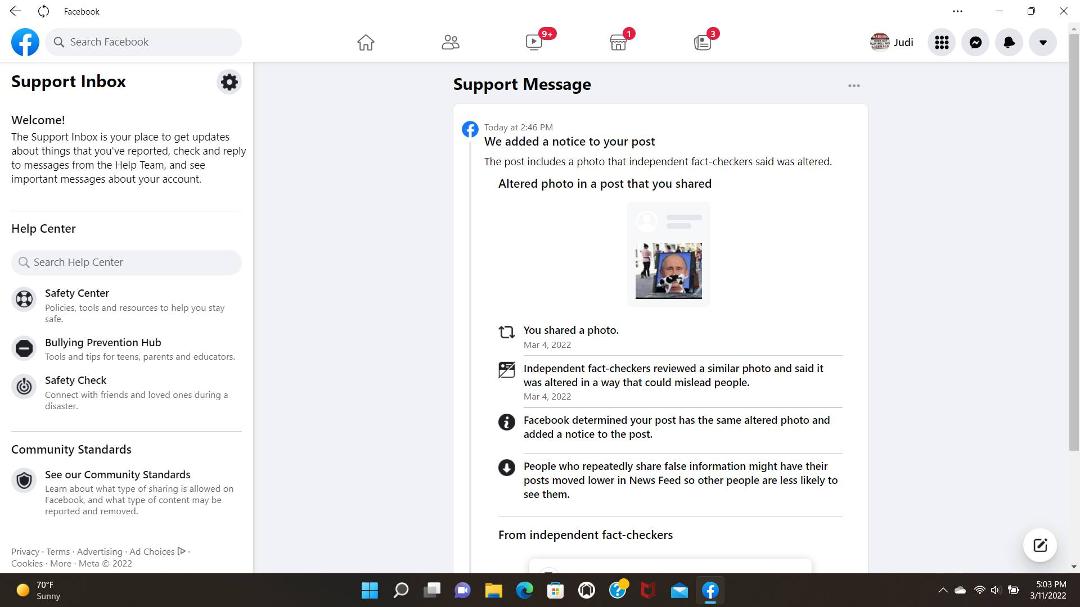This screenshot has height=607, width=1080.
Task: Go to the Home feed icon
Action: [366, 43]
